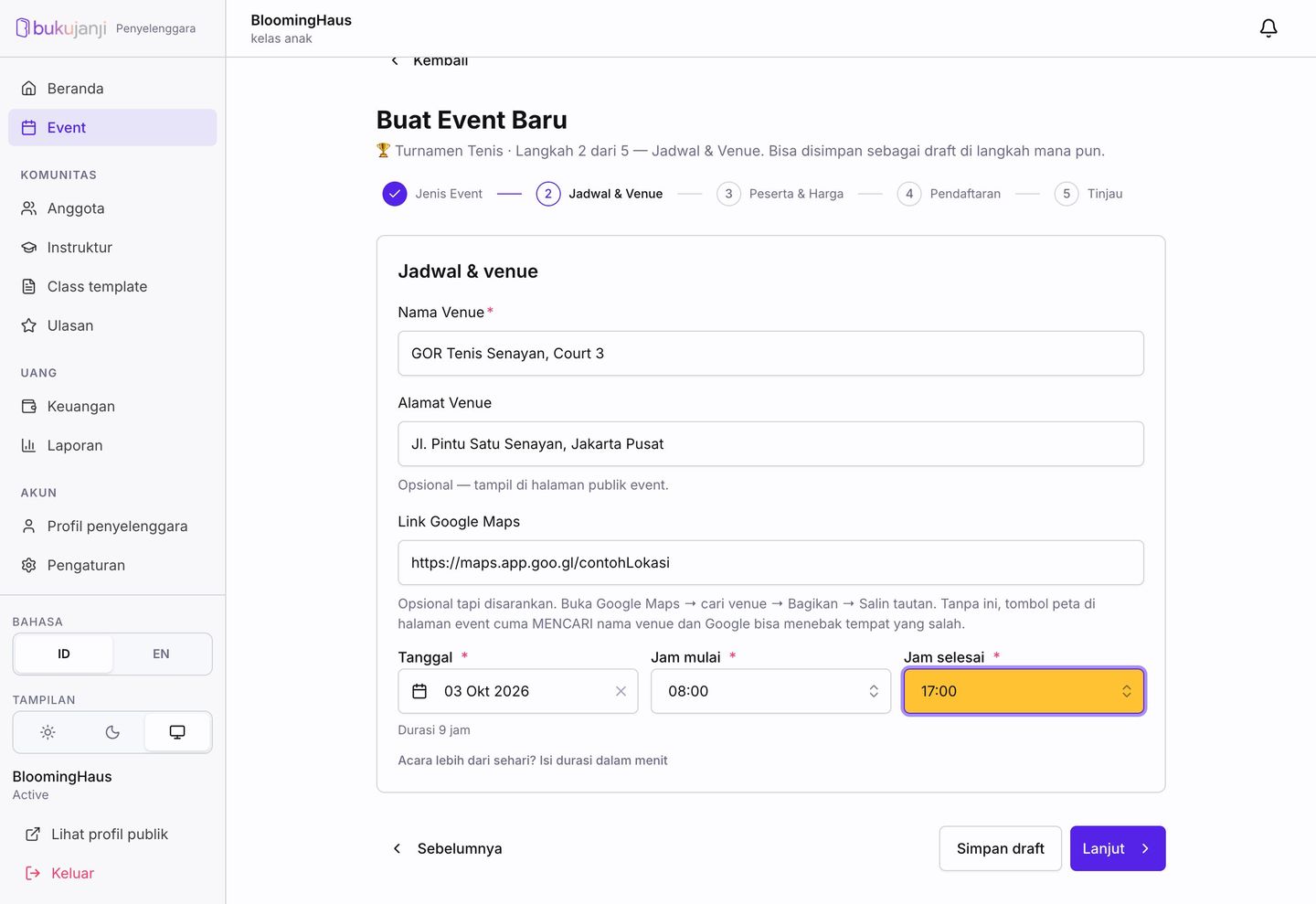Open Jam selesai time stepper arrows
The image size is (1316, 904).
[x=1127, y=691]
